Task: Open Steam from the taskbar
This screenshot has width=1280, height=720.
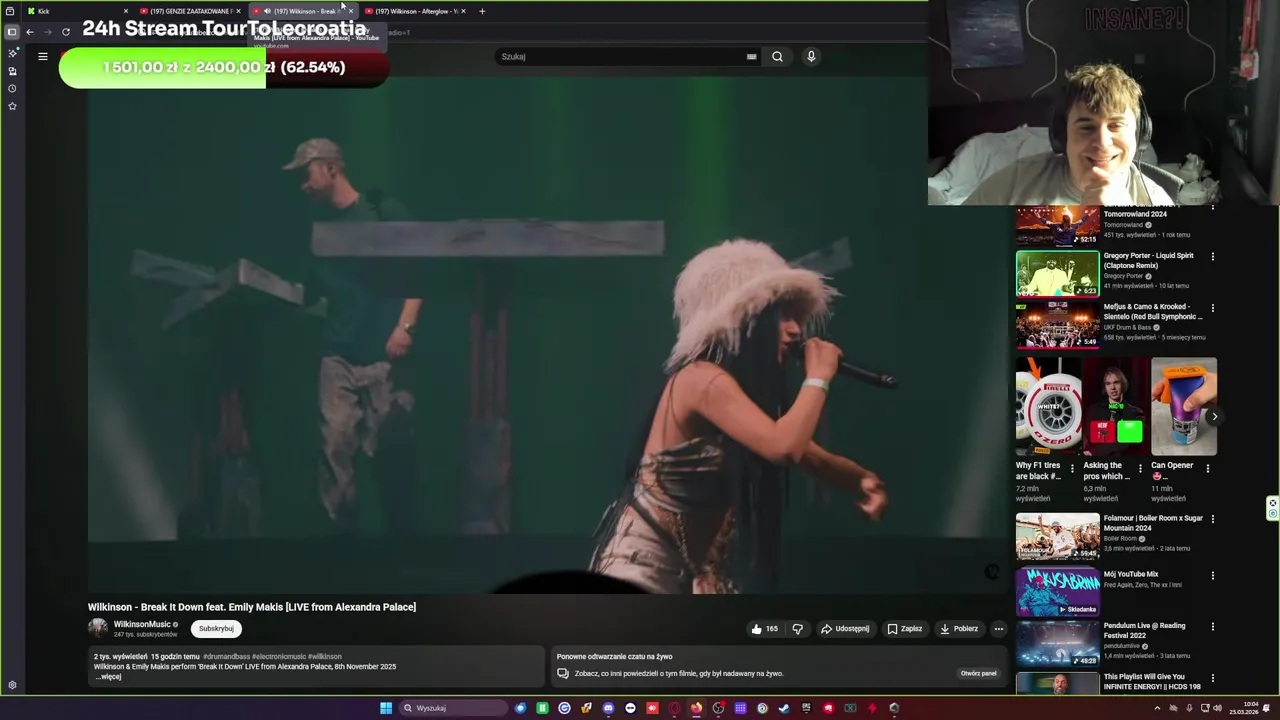Action: [x=783, y=708]
